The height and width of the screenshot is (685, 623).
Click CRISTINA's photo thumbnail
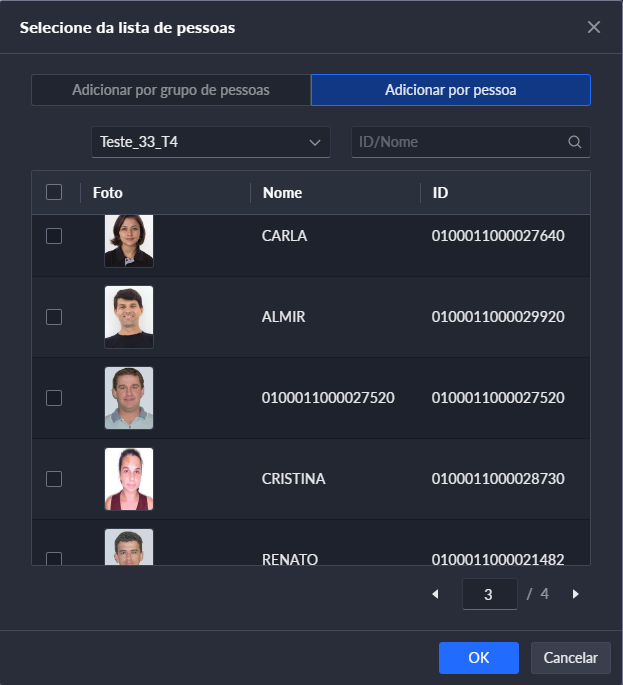(129, 479)
